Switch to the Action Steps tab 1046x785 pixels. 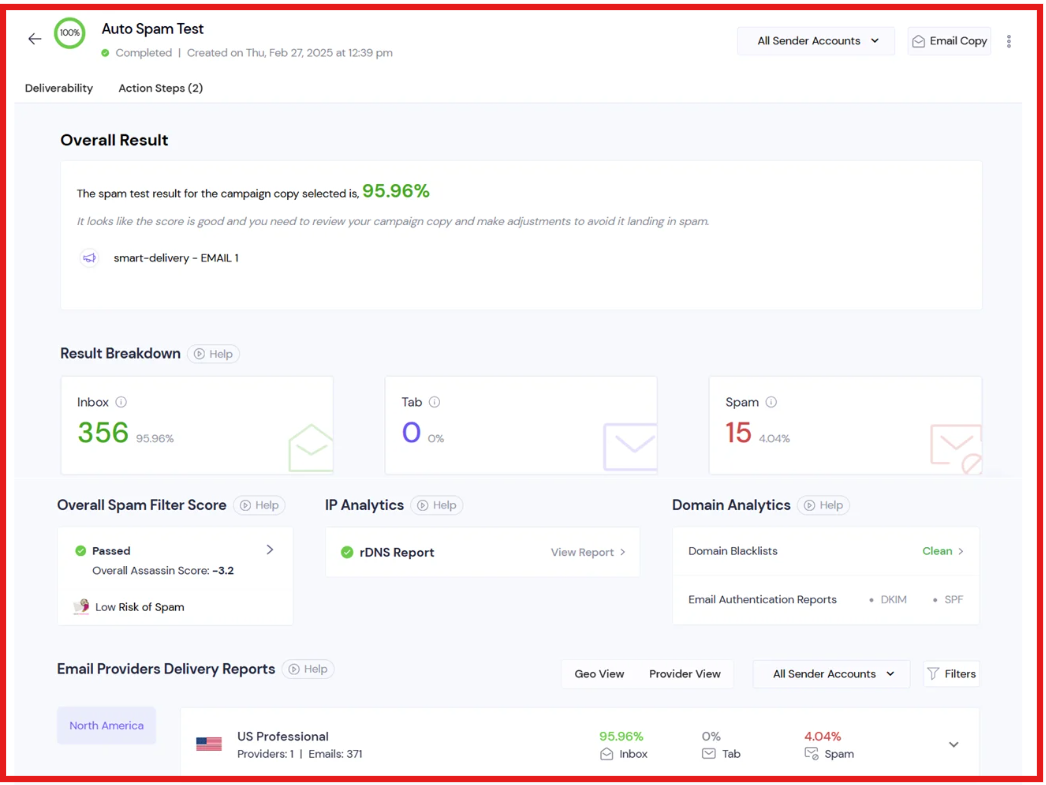[160, 88]
